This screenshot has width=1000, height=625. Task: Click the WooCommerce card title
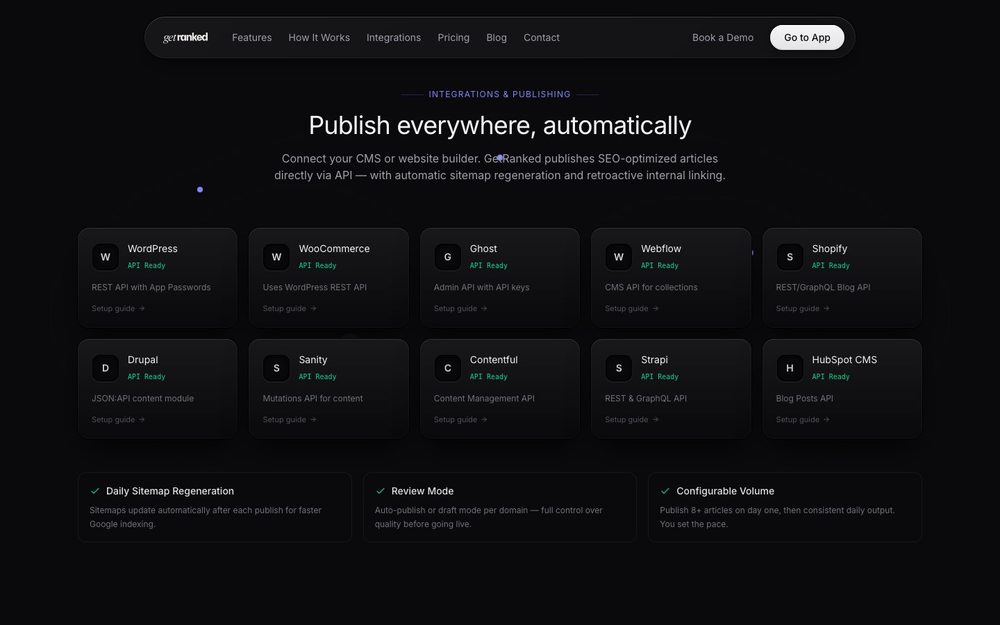(x=334, y=249)
